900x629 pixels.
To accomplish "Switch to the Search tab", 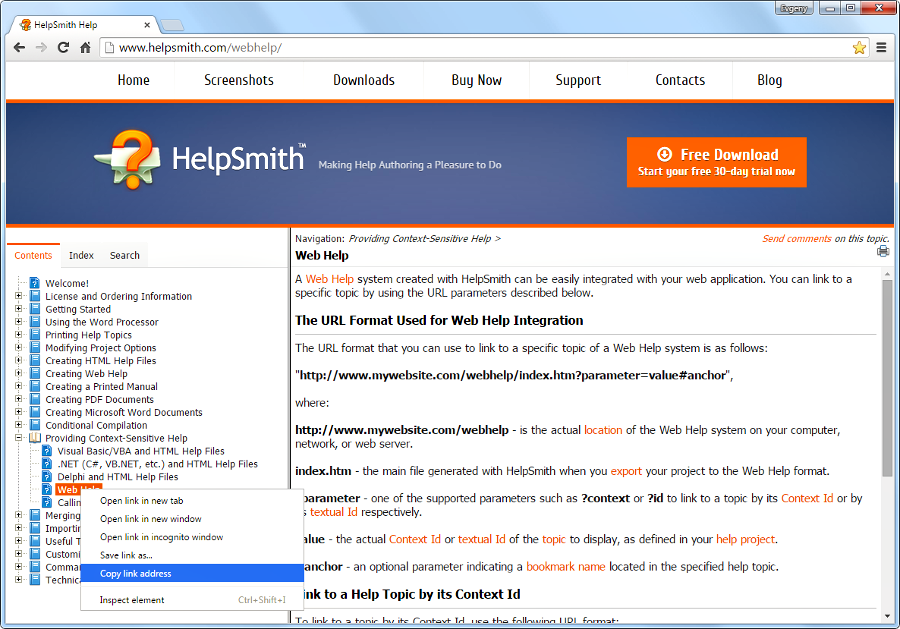I will click(x=125, y=255).
